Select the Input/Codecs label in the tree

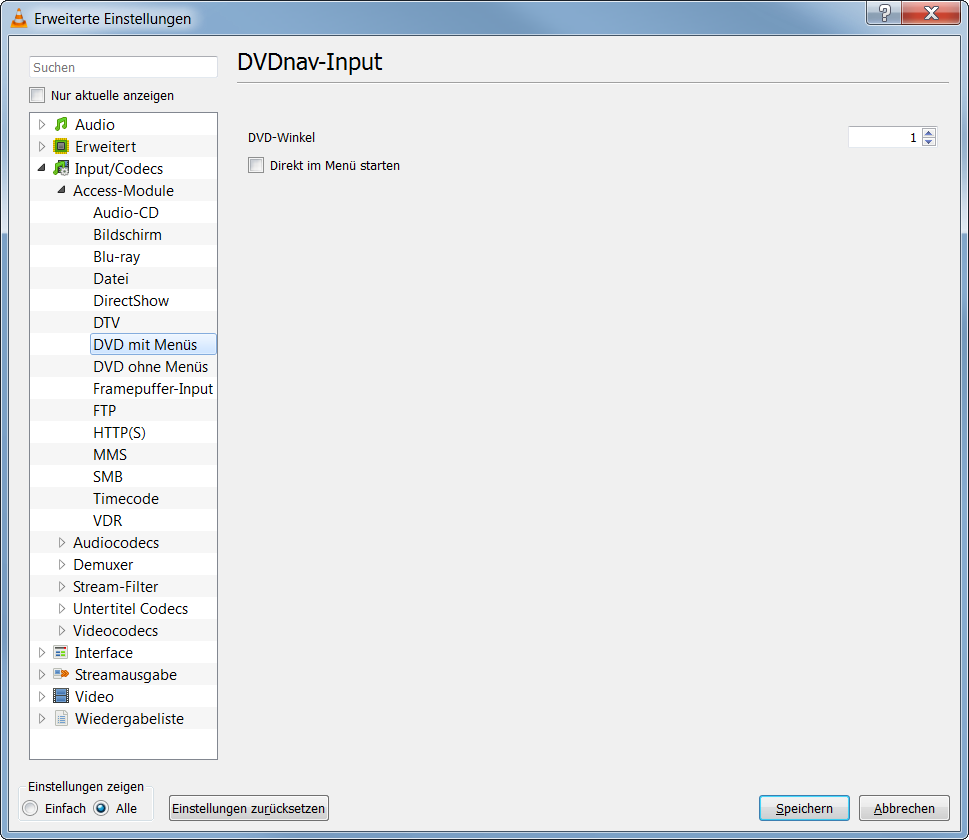(119, 169)
